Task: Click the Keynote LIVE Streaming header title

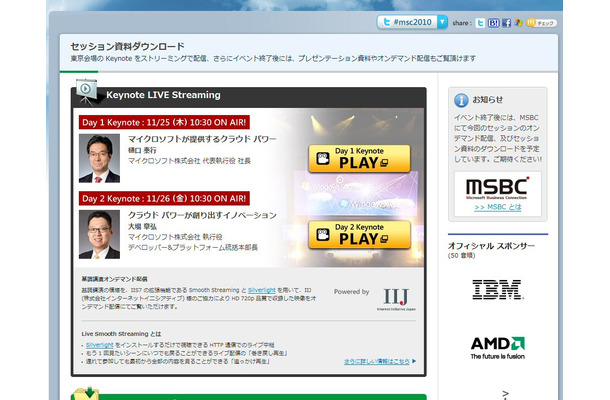Action: tap(163, 95)
